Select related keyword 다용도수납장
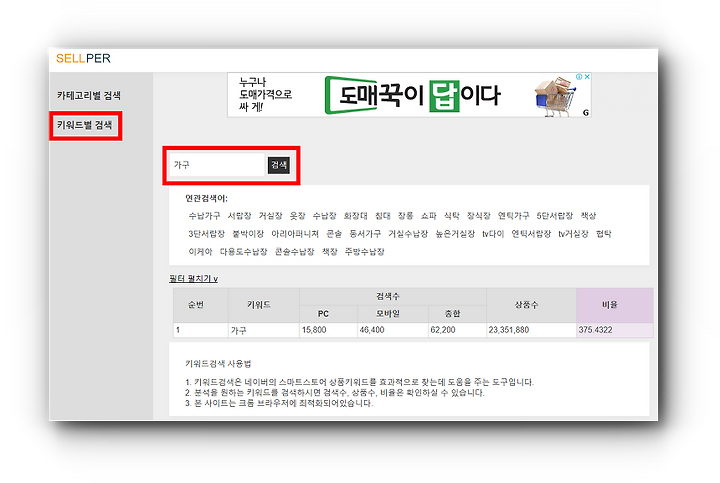This screenshot has width=720, height=483. [243, 252]
